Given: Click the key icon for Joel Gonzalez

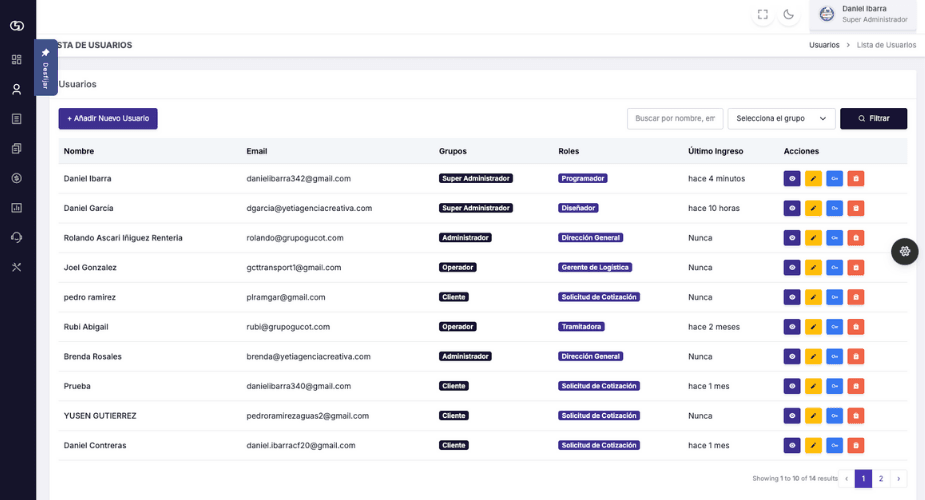Looking at the screenshot, I should point(834,268).
